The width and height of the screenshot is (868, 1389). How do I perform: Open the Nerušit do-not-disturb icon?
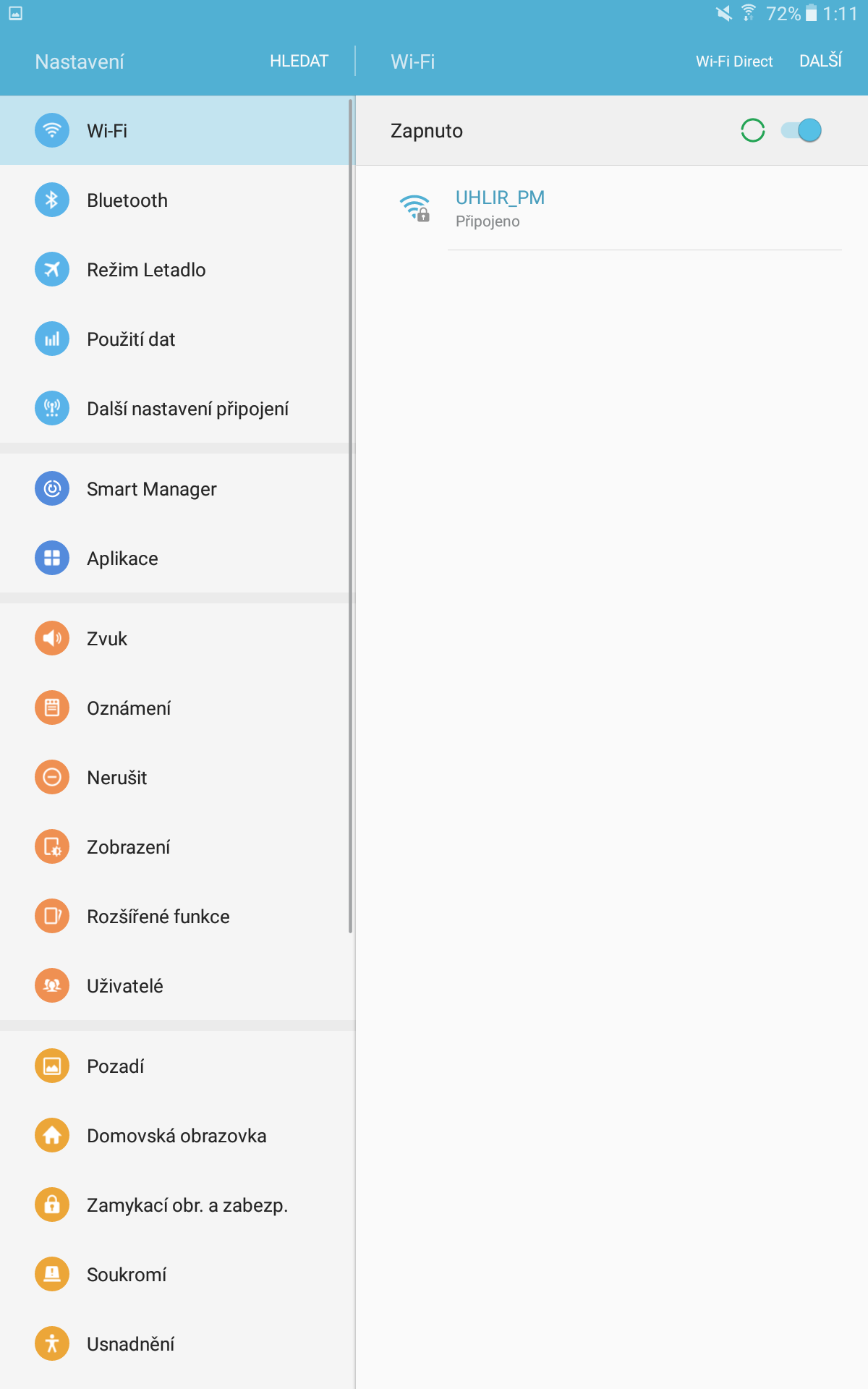52,777
